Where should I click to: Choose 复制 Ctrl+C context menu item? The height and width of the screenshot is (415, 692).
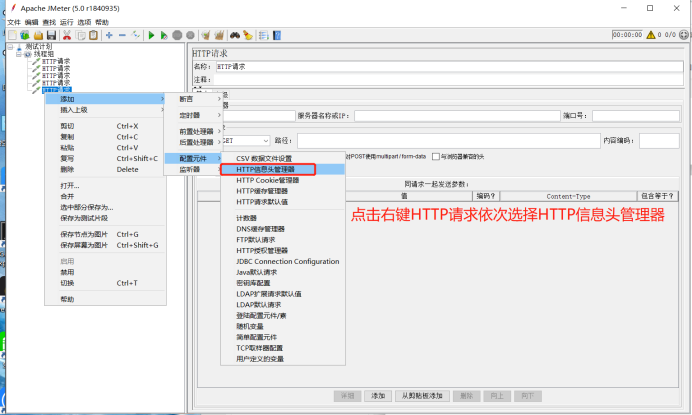(105, 137)
